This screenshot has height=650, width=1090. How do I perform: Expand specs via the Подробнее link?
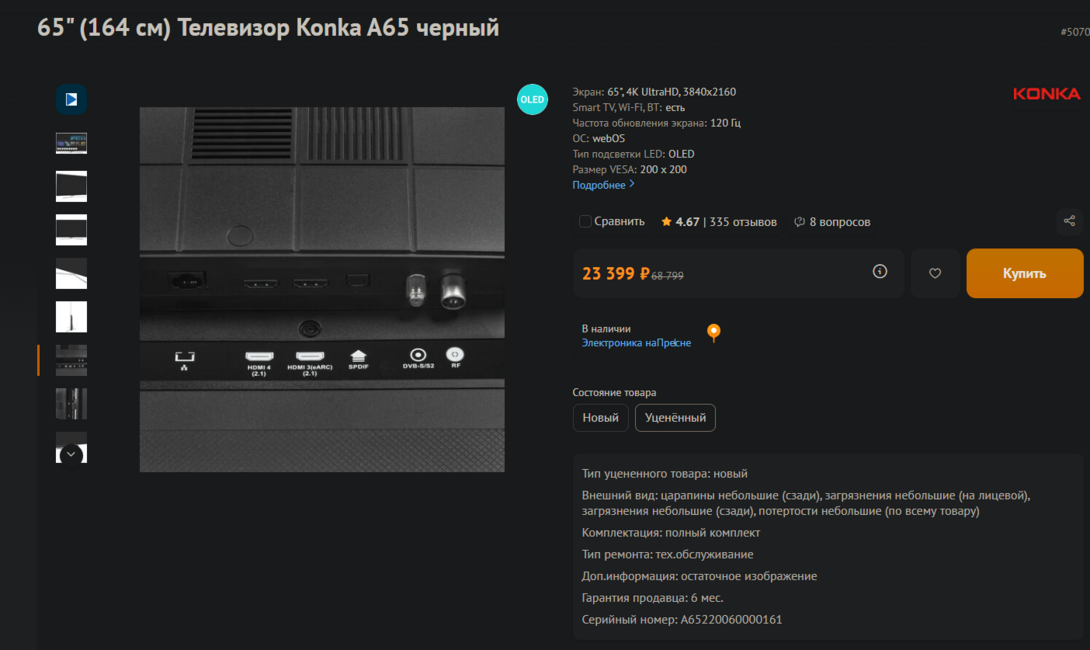603,185
